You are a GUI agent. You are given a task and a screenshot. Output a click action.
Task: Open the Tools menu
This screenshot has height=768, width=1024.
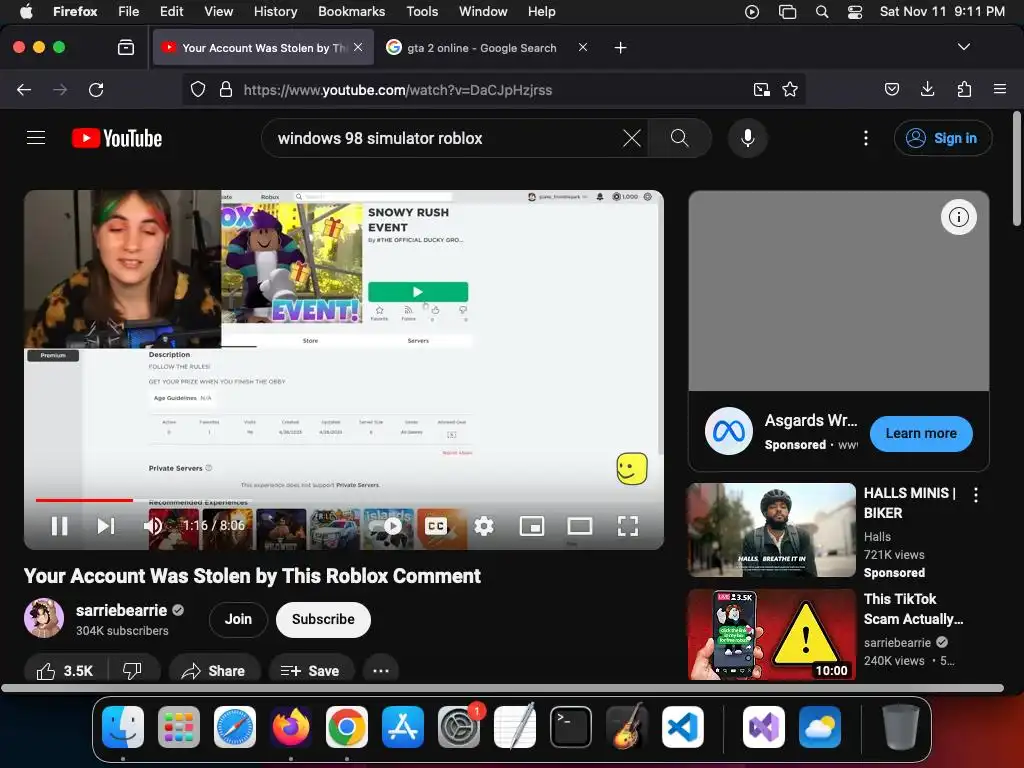[x=422, y=11]
